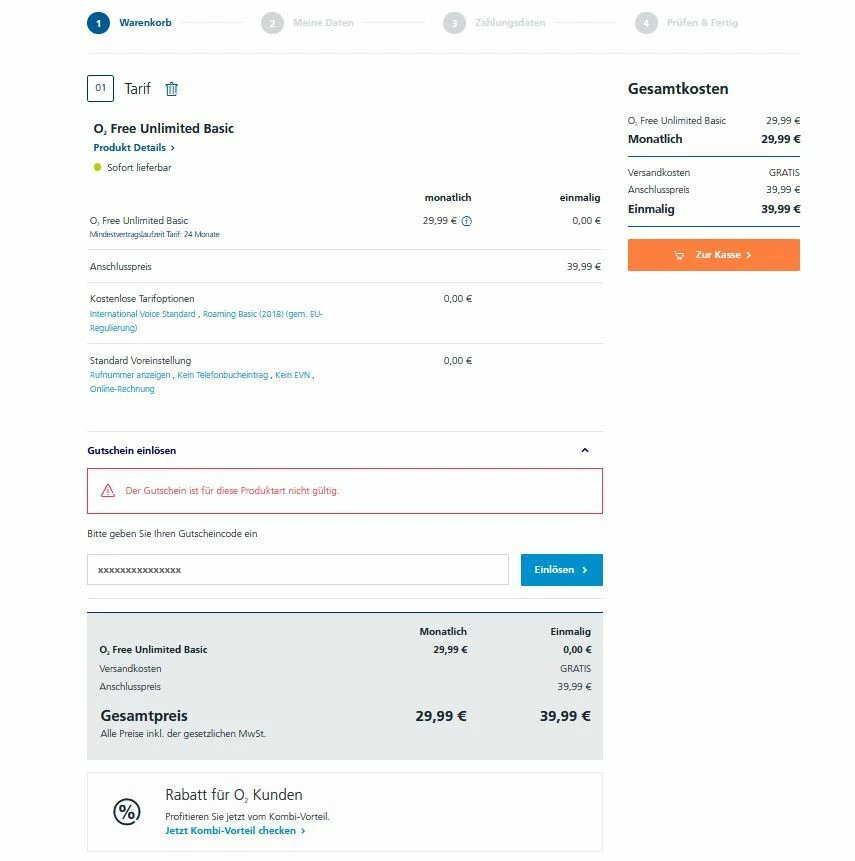Open International Voice Standard link

143,314
